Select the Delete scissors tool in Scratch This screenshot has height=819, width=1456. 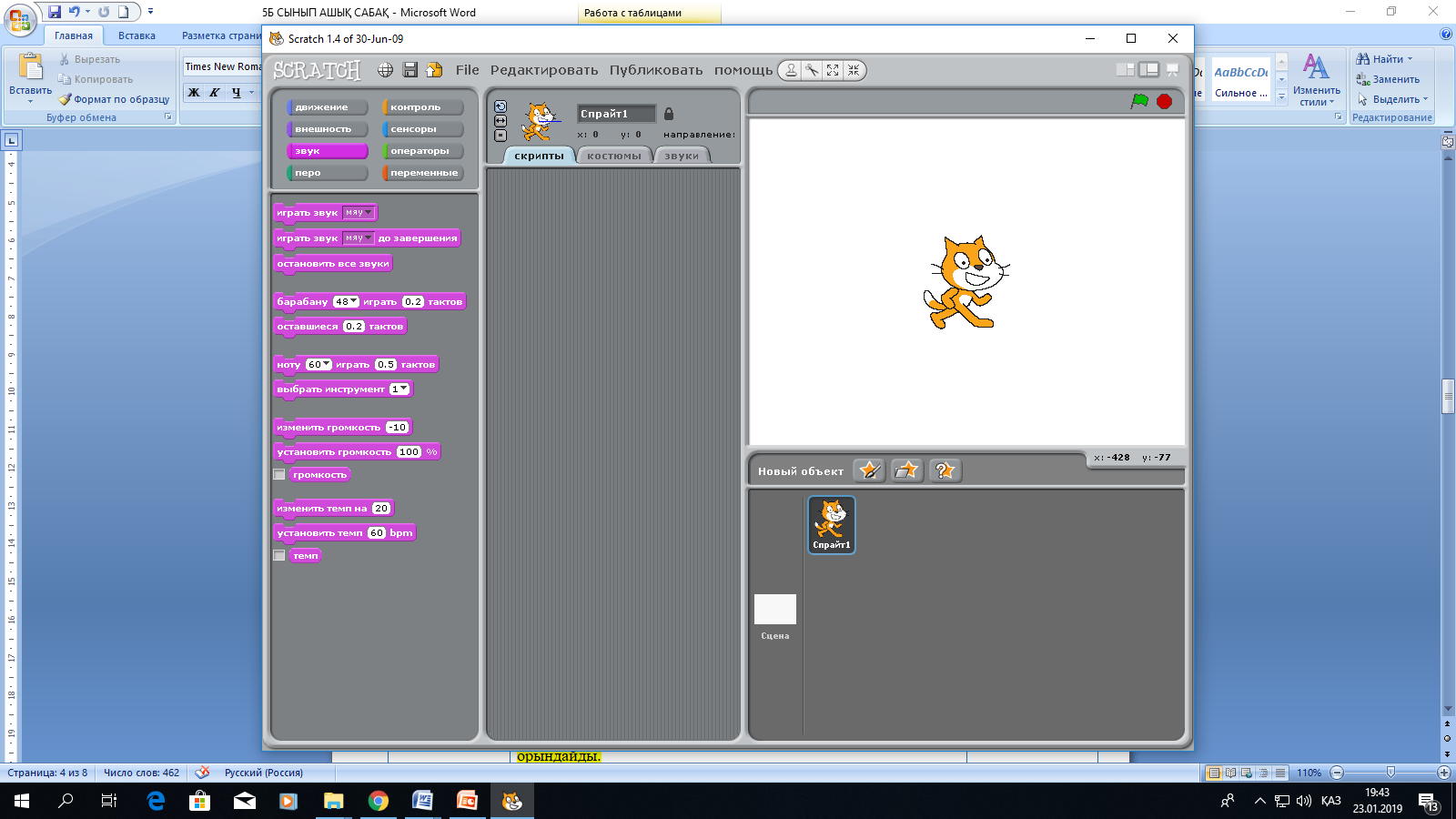point(812,70)
